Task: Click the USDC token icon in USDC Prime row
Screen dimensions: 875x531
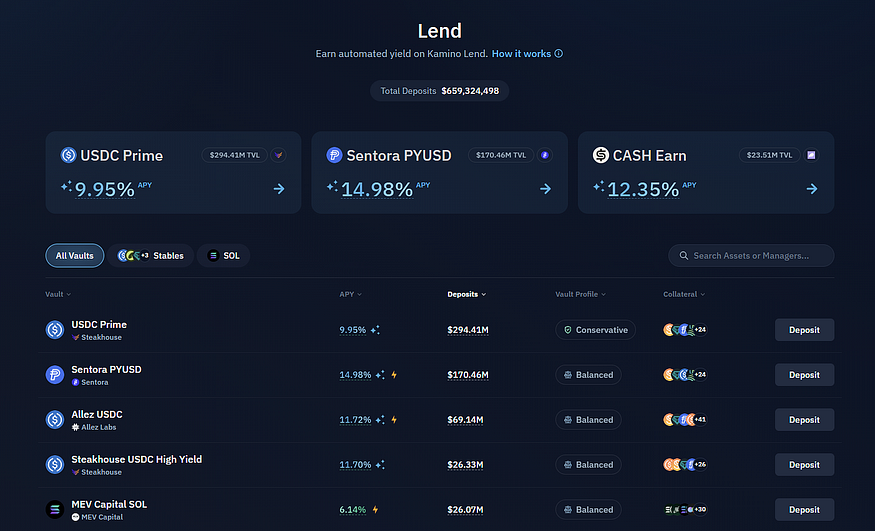Action: 55,330
